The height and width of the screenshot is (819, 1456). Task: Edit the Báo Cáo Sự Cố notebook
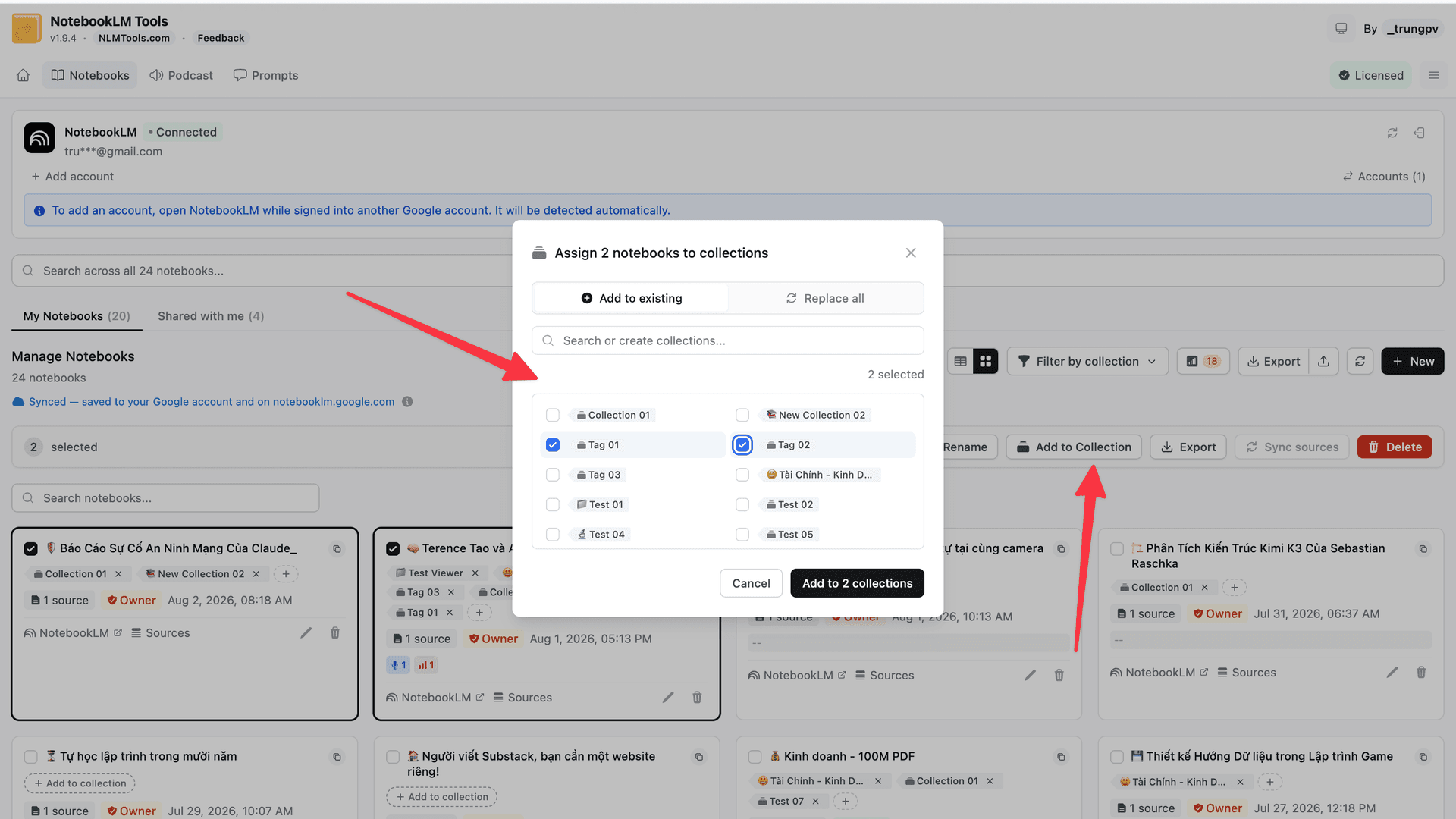(306, 633)
